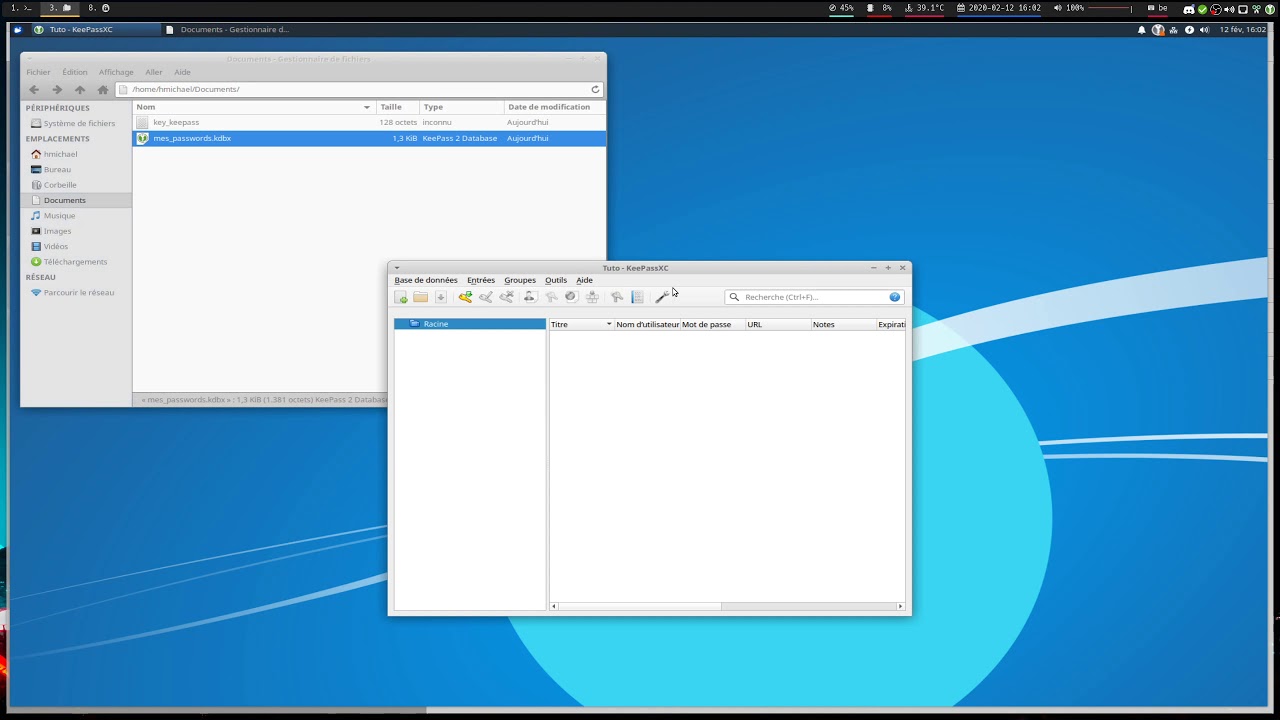Go to home folder in file manager
This screenshot has width=1280, height=720.
pos(102,90)
